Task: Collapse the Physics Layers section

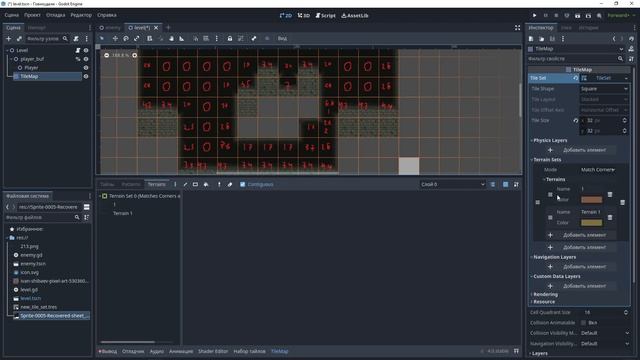Action: (x=550, y=140)
